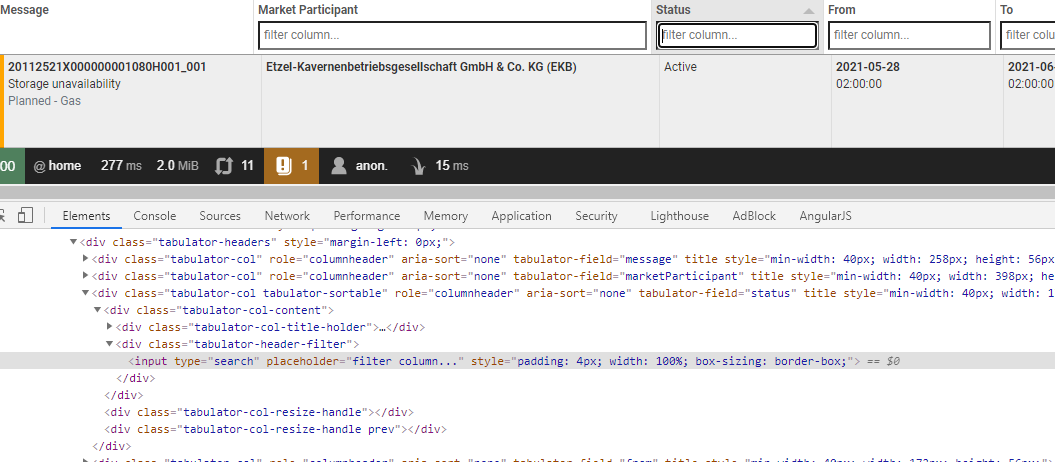Open the profiler warning panel showing 1

(x=291, y=165)
